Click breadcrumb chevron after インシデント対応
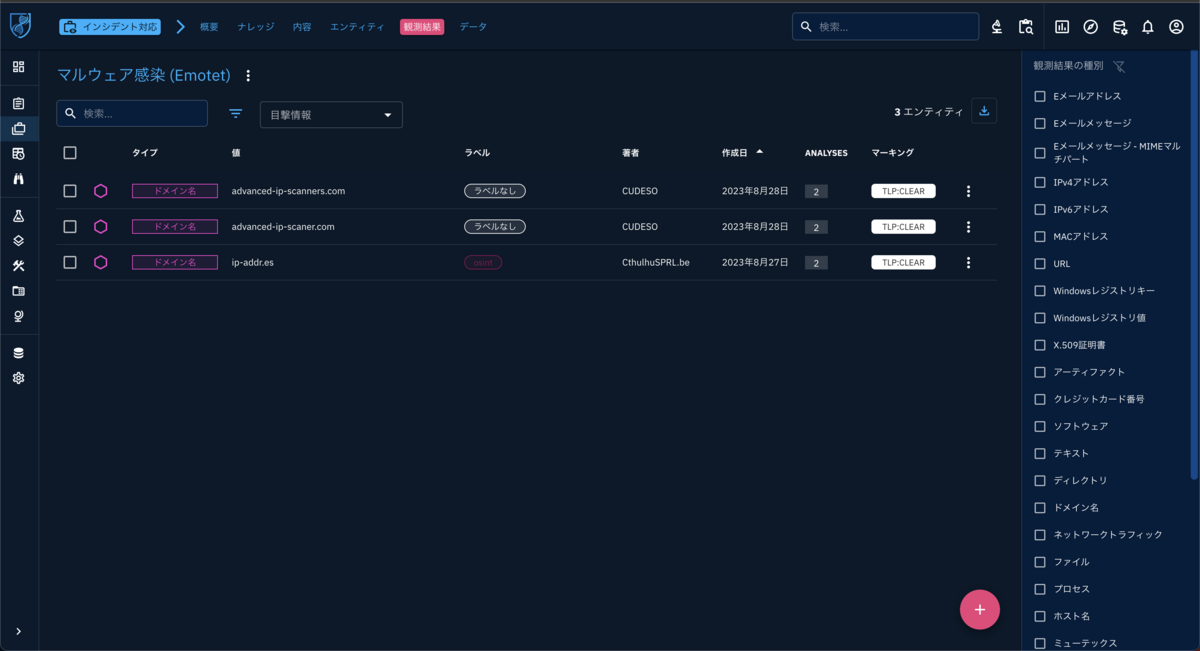 click(x=181, y=27)
